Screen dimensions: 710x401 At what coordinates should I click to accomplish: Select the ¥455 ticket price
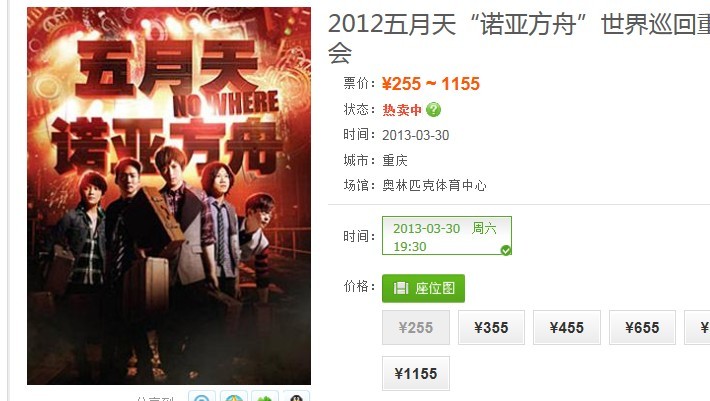(567, 328)
